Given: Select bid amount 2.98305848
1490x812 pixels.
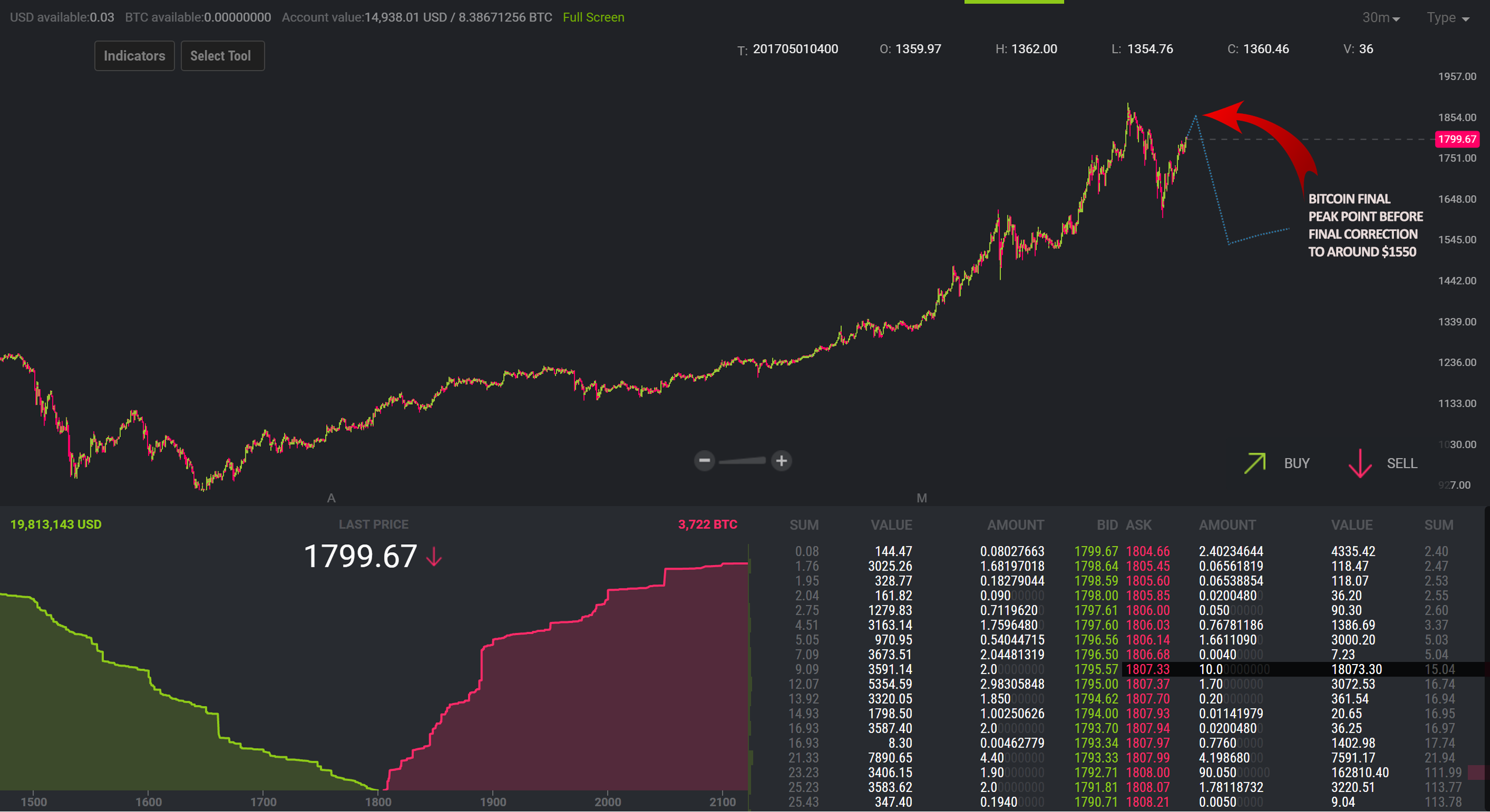Looking at the screenshot, I should point(1012,684).
